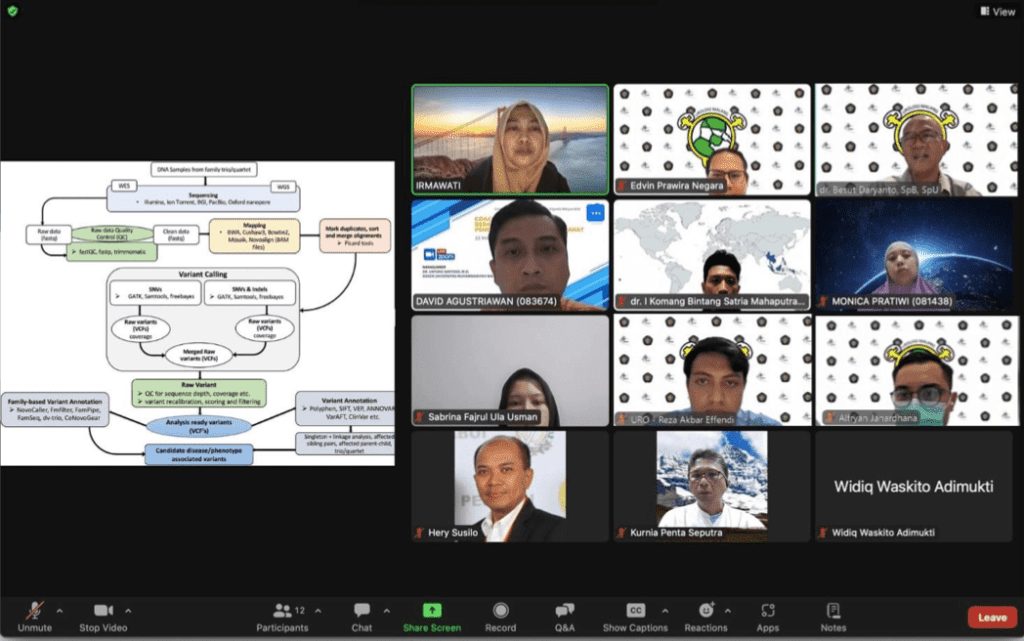Stop the video camera

103,616
